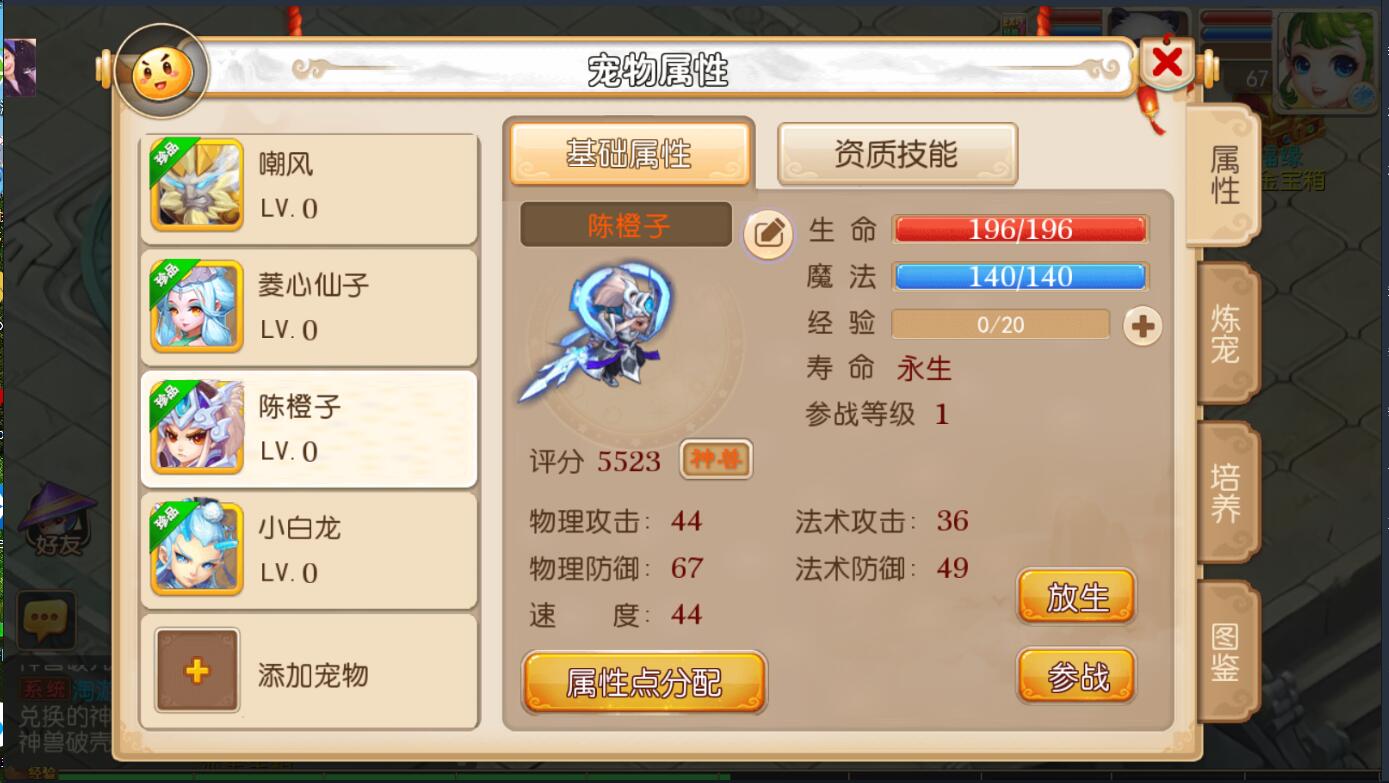Switch to the 资质技能 tab

pos(897,153)
